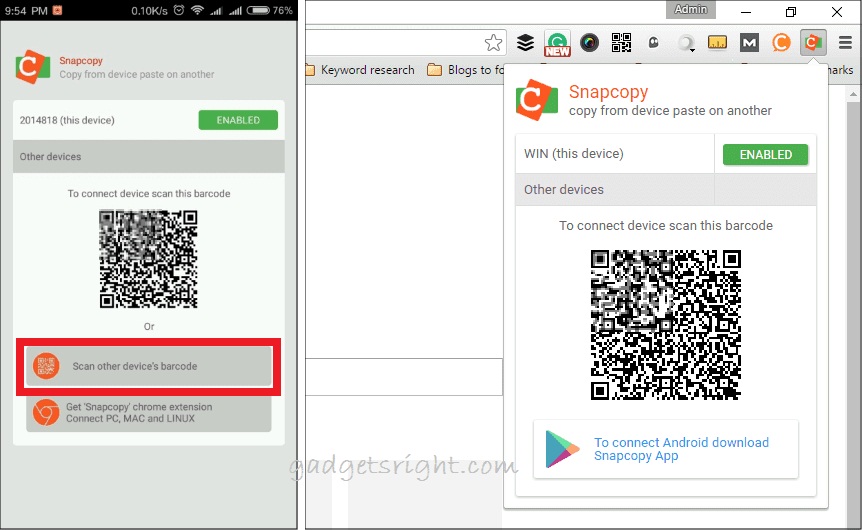This screenshot has height=530, width=862.
Task: Open the Grammarly extension marked NEW
Action: pos(557,43)
